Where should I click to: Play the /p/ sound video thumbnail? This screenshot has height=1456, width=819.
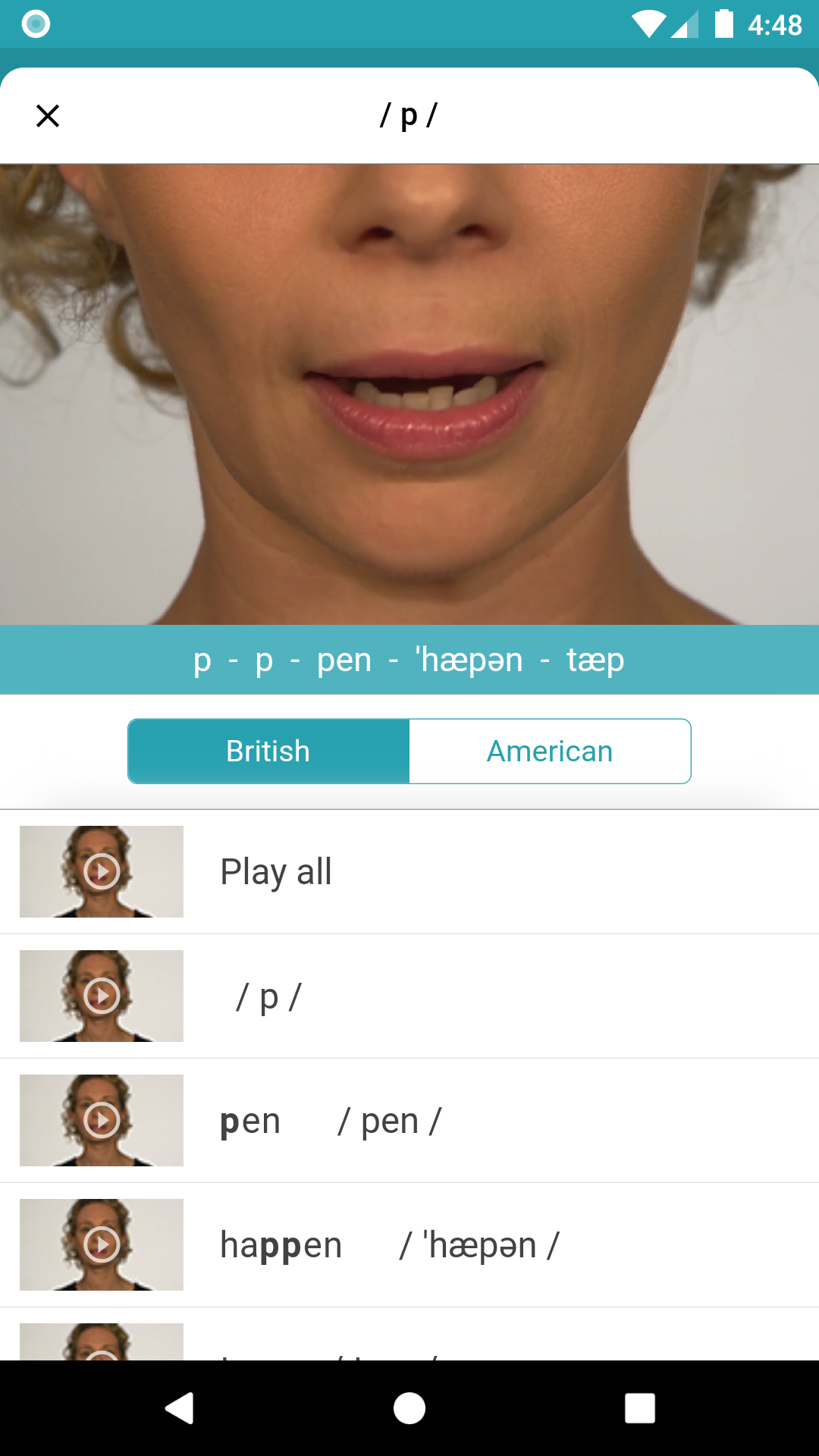[102, 996]
